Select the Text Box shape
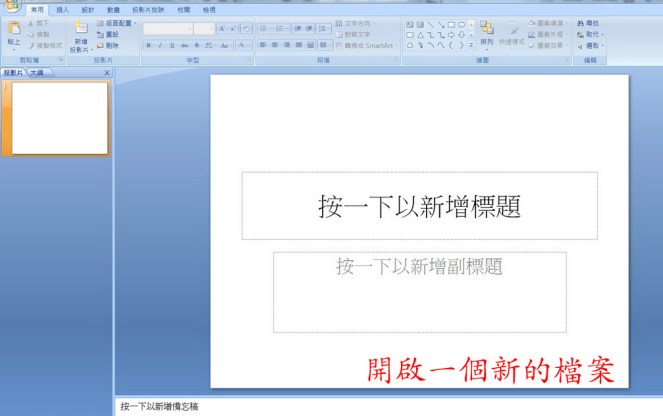The image size is (663, 416). coord(410,25)
